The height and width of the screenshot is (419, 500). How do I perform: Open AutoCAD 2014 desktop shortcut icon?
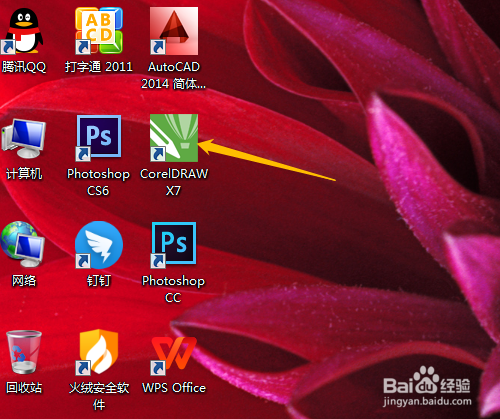tap(174, 31)
